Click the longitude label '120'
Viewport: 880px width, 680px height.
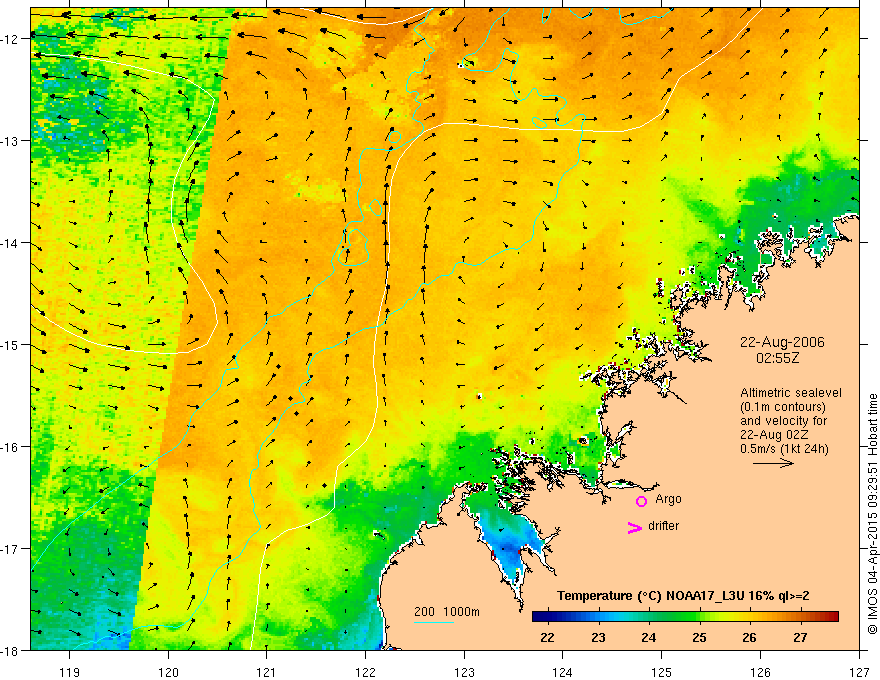pyautogui.click(x=168, y=672)
